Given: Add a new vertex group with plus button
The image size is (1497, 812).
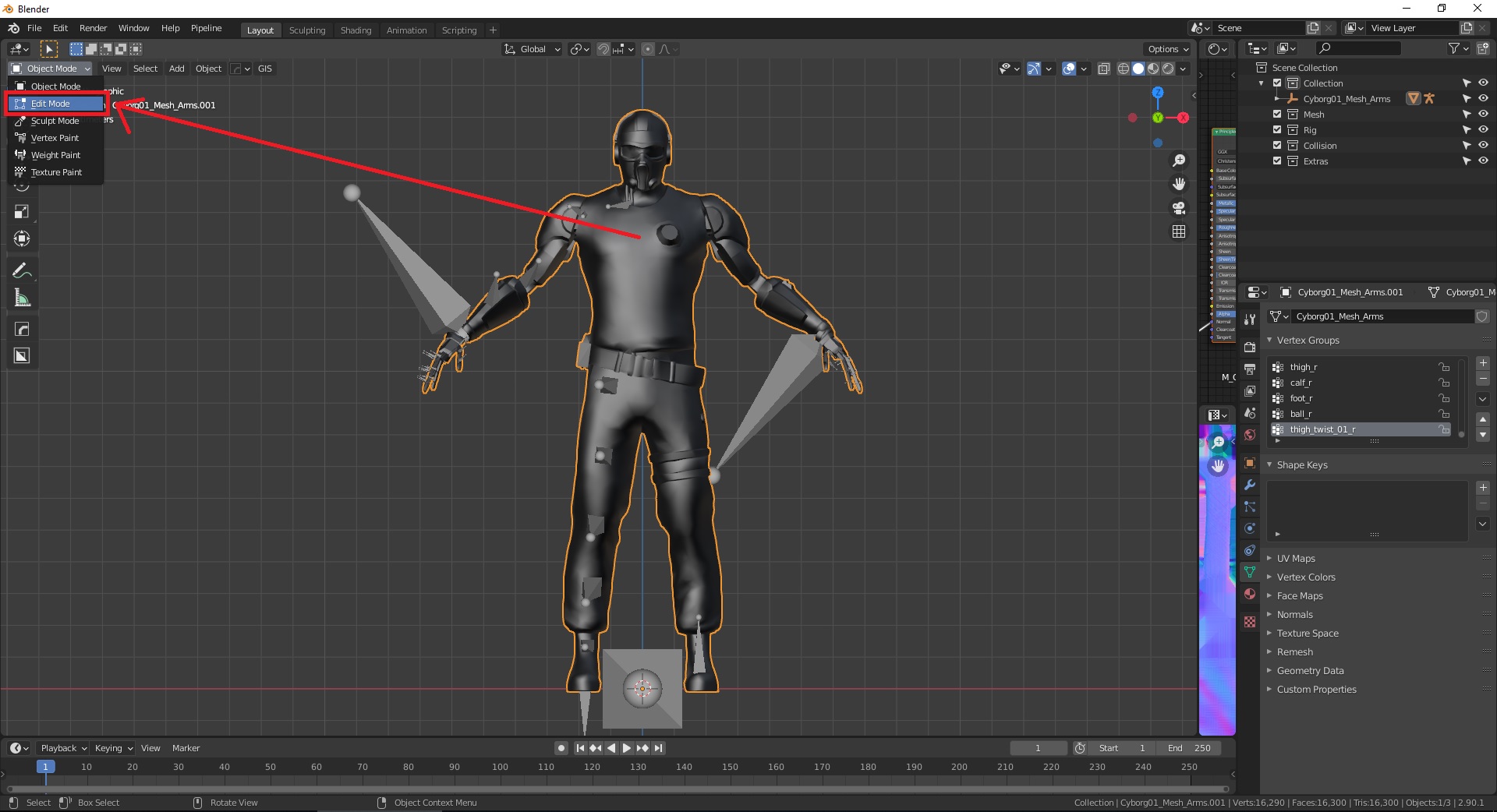Looking at the screenshot, I should coord(1483,363).
